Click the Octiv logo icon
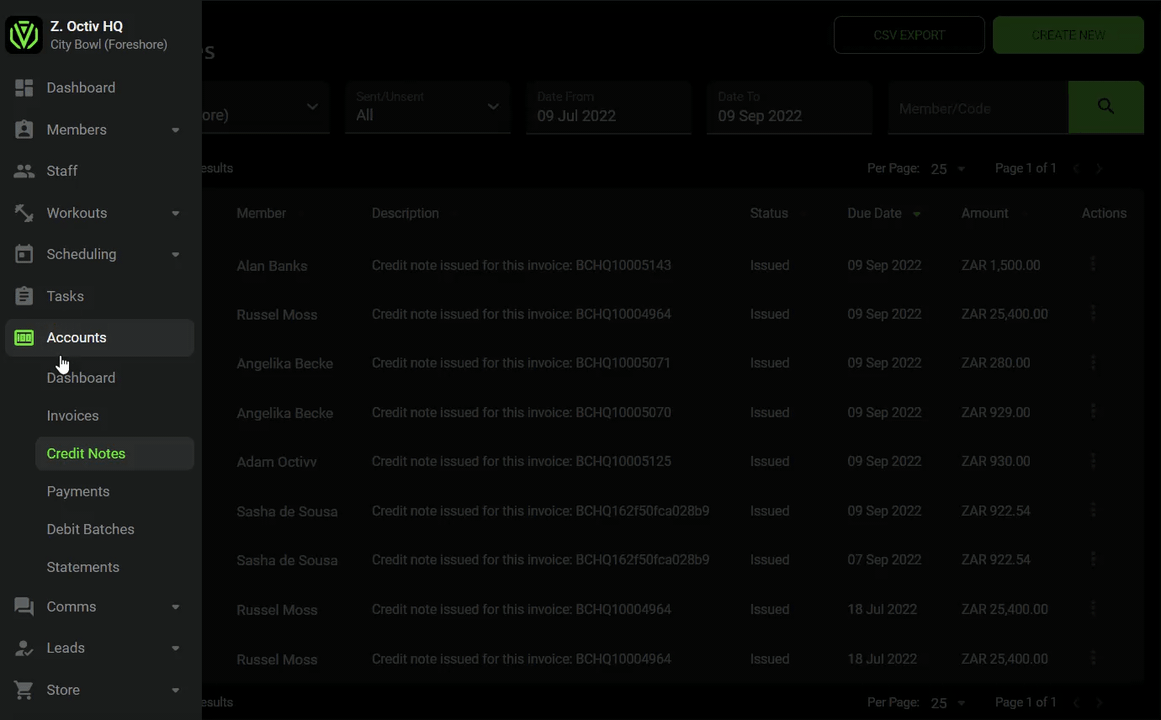The image size is (1161, 720). pyautogui.click(x=24, y=35)
